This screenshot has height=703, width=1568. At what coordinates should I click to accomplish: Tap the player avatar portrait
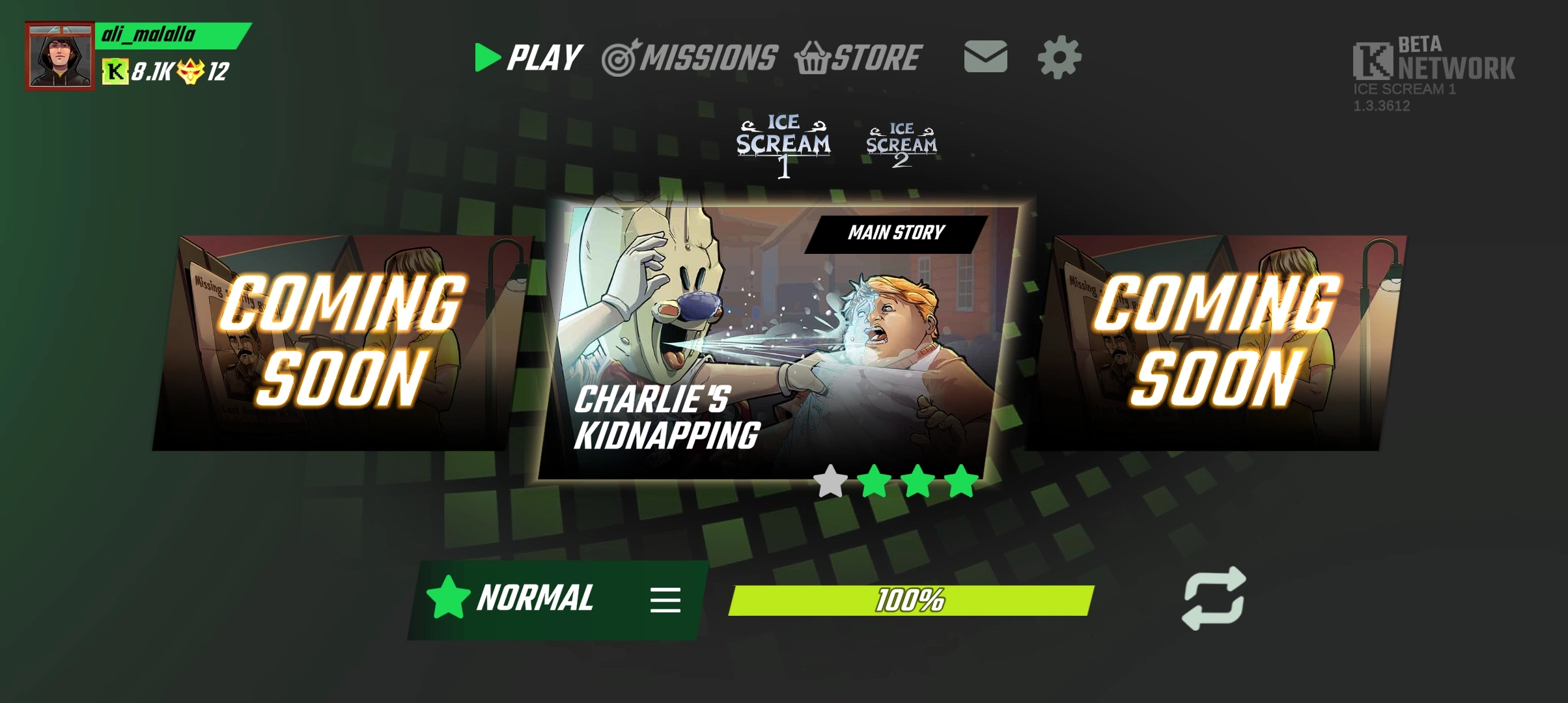[x=60, y=57]
